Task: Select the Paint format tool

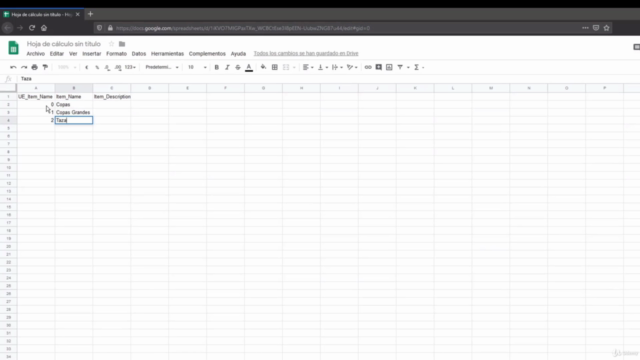Action: [45, 67]
